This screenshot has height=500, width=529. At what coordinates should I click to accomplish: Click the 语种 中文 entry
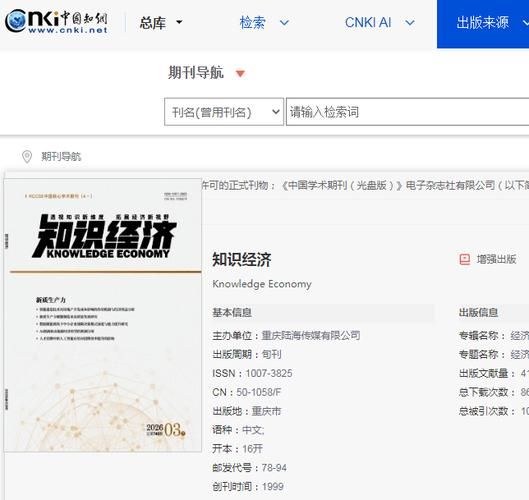(238, 430)
